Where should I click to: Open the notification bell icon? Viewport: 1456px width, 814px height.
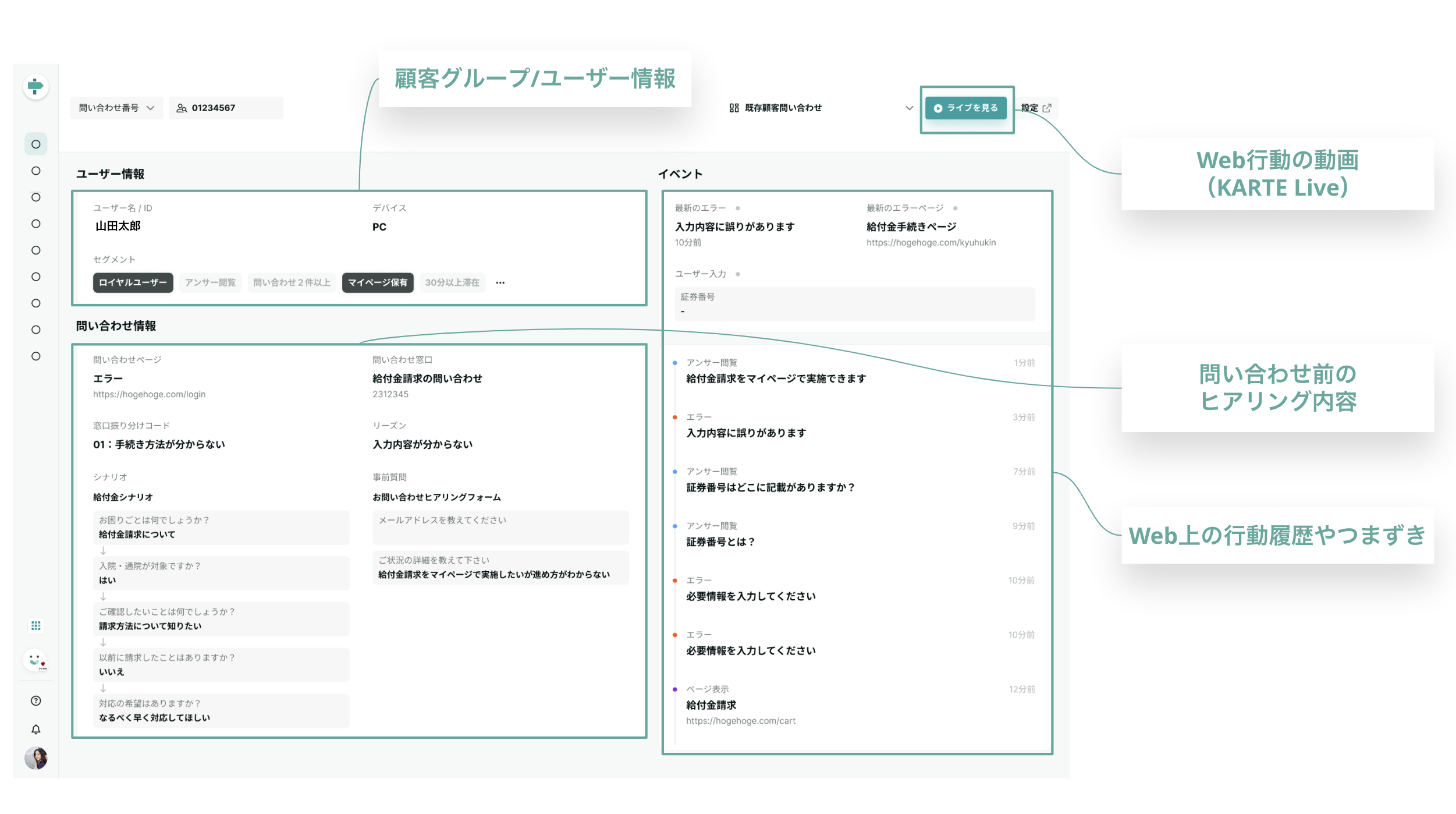point(35,728)
